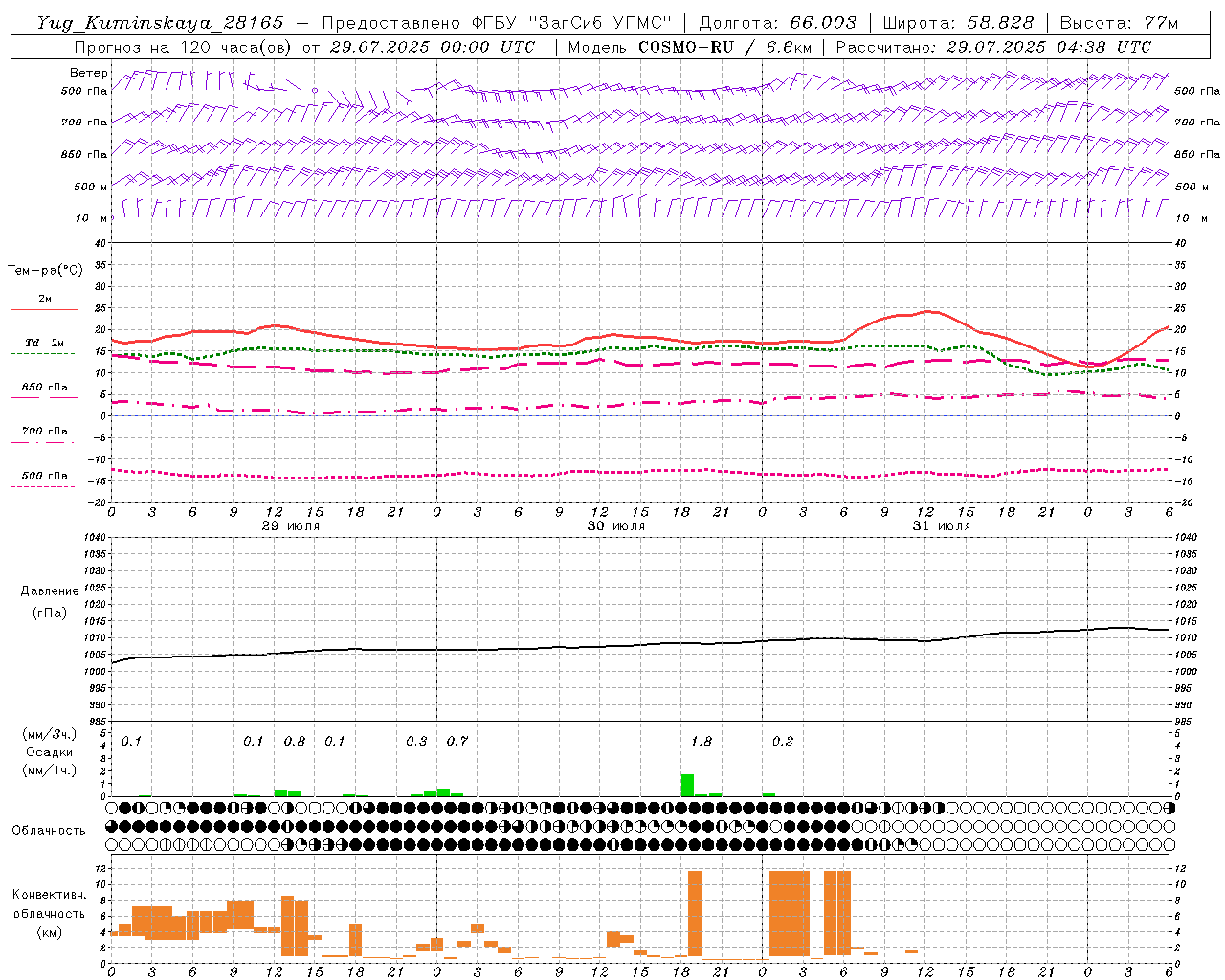This screenshot has height=980, width=1225.
Task: Select the Давление pressure panel label
Action: pyautogui.click(x=50, y=591)
